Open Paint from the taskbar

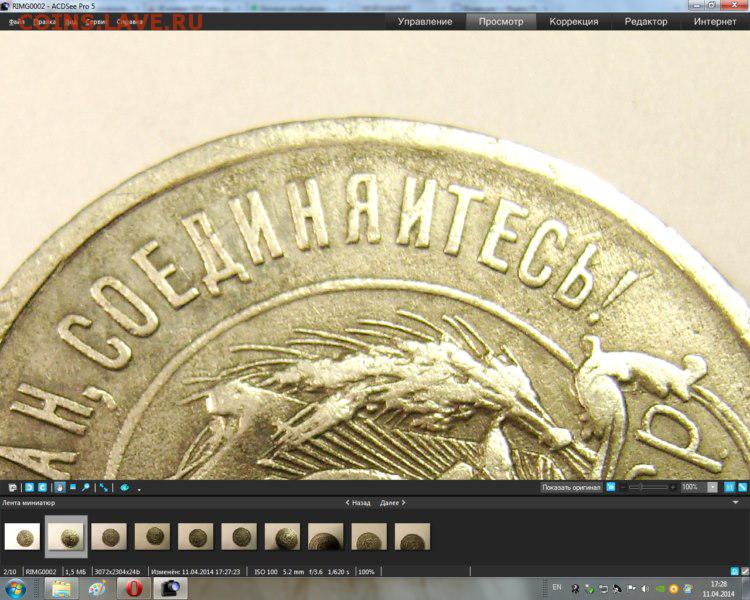[98, 589]
